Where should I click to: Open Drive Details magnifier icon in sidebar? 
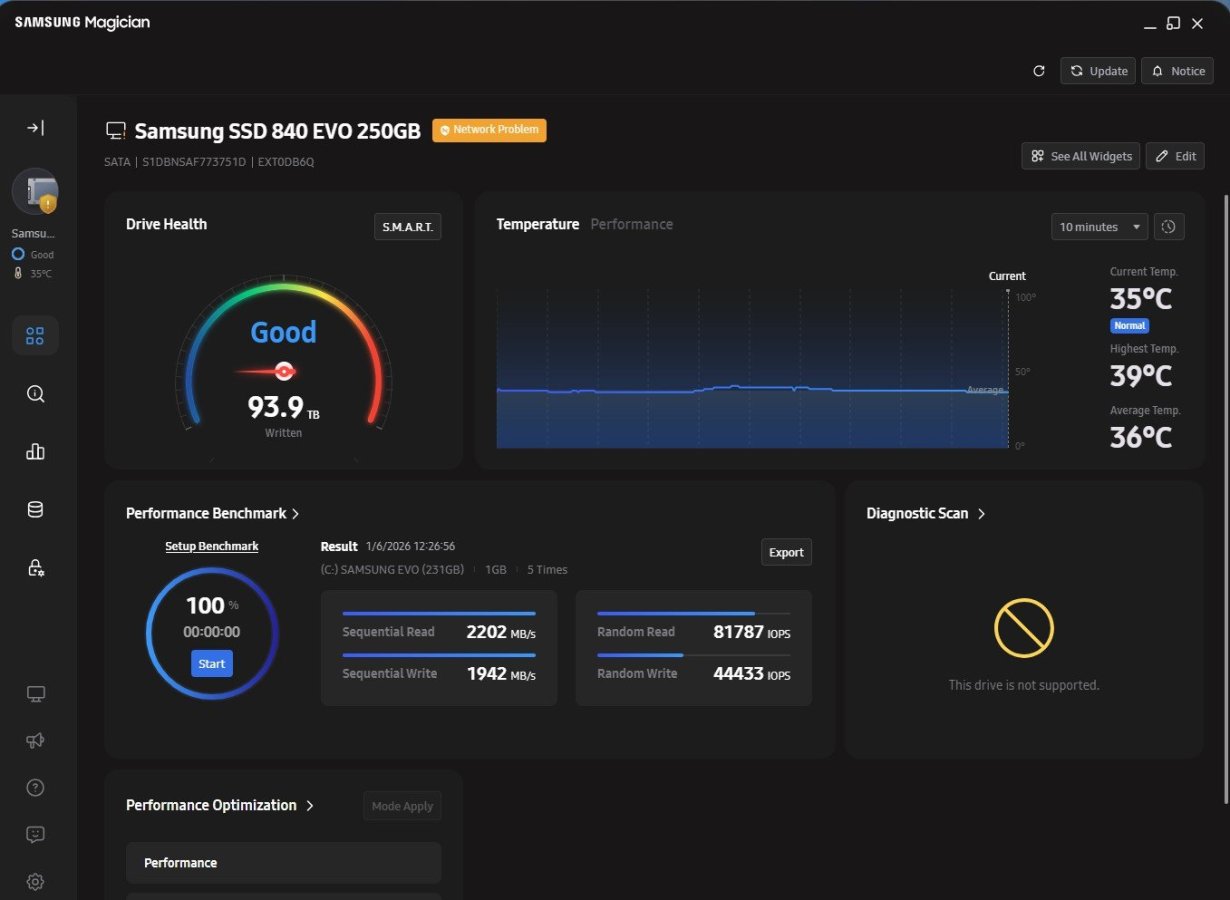pyautogui.click(x=35, y=394)
